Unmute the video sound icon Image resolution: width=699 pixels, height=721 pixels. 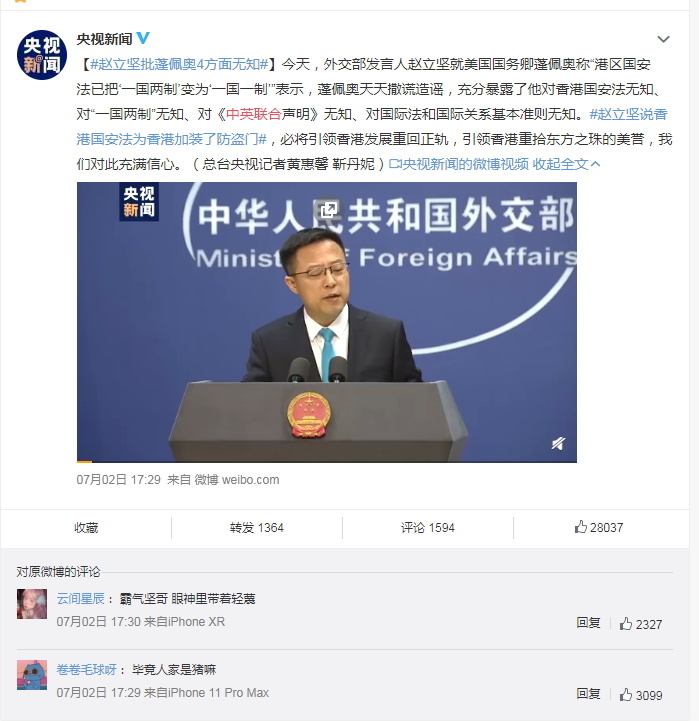558,443
